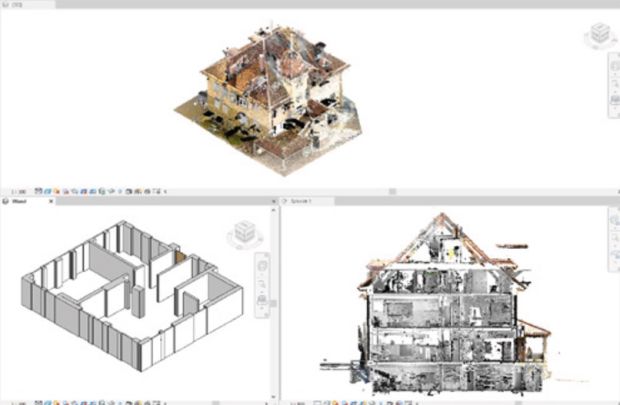This screenshot has height=405, width=620.
Task: Expand Zoom dropdown in wall model navigation bar
Action: pyautogui.click(x=262, y=292)
